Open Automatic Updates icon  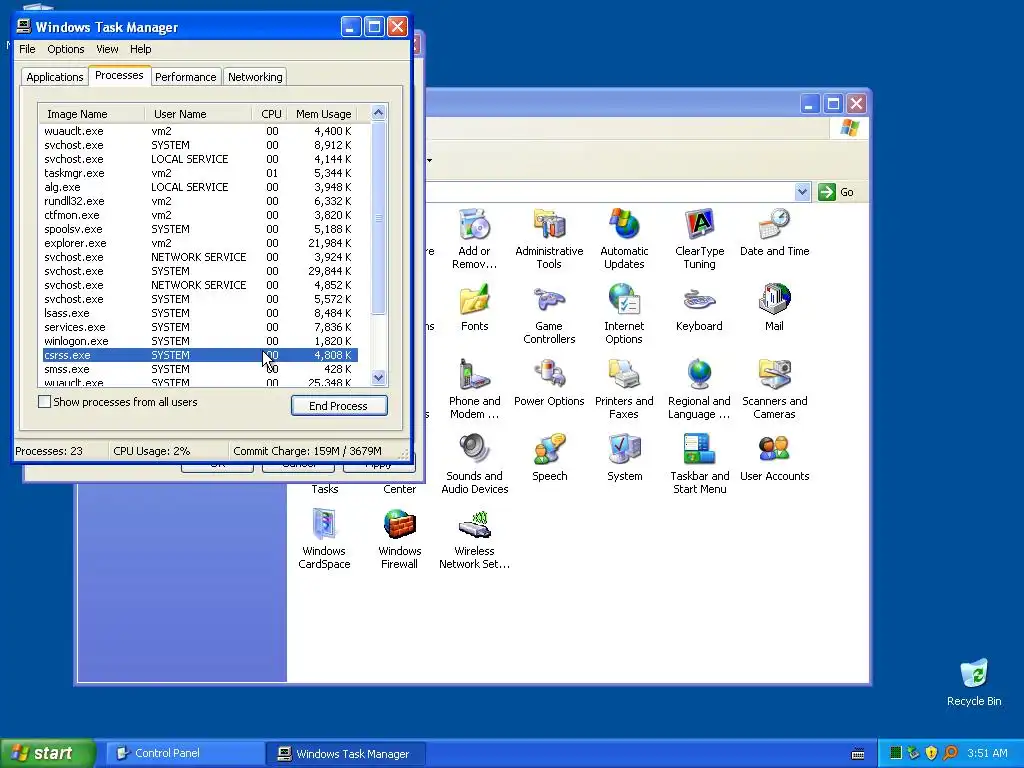coord(624,238)
